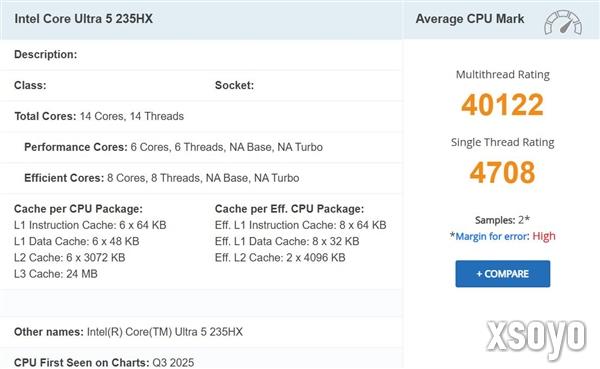Select Eff. L1 Data Cache: 8 x 32 KB
The width and height of the screenshot is (600, 369).
click(287, 241)
